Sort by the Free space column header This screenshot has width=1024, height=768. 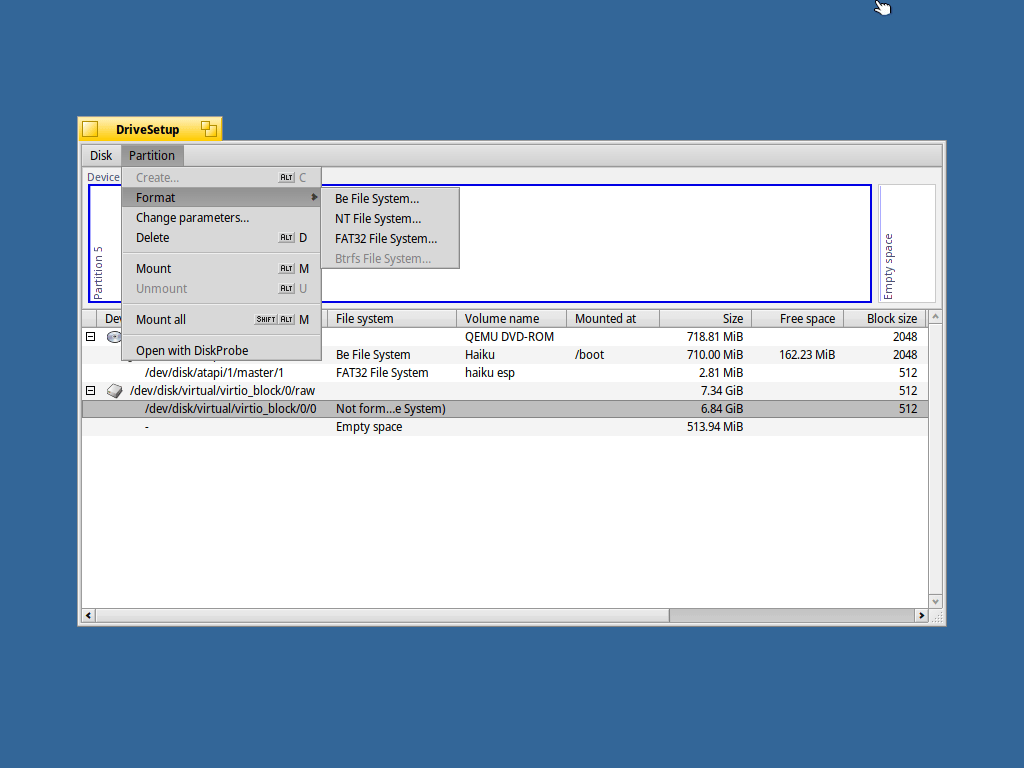click(x=798, y=319)
